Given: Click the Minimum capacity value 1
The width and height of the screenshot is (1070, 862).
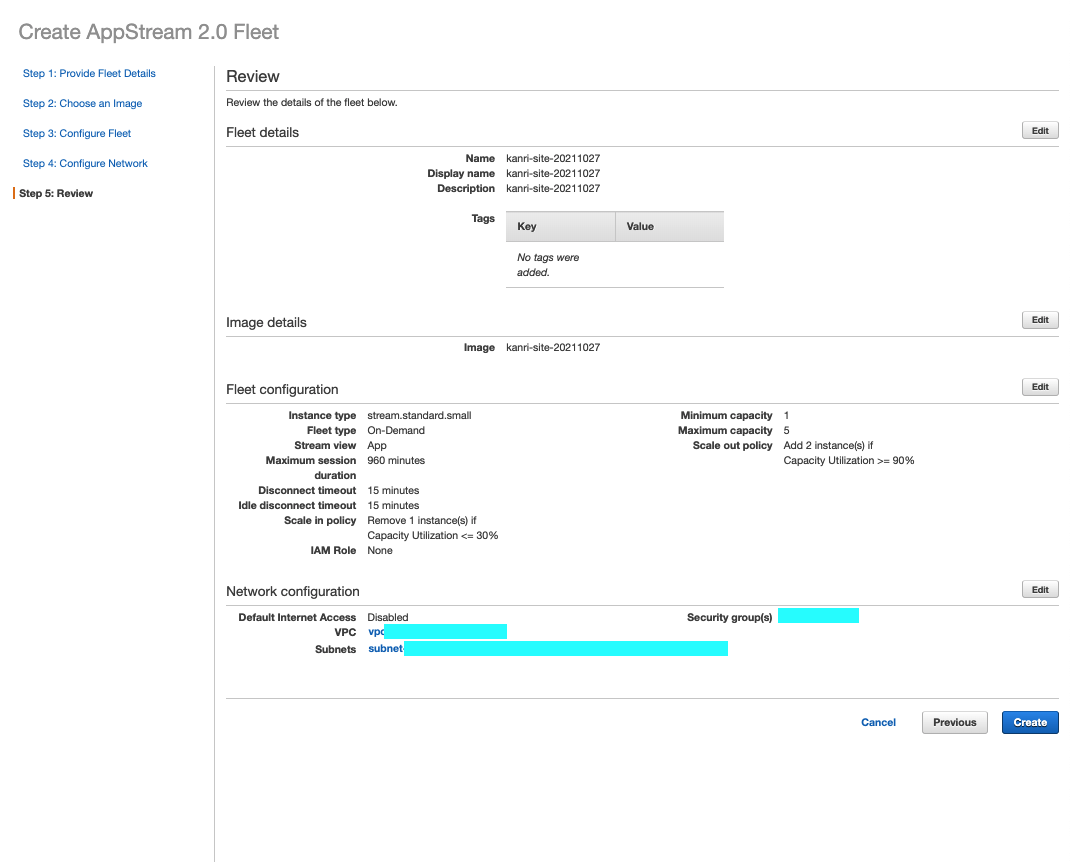Looking at the screenshot, I should (786, 415).
